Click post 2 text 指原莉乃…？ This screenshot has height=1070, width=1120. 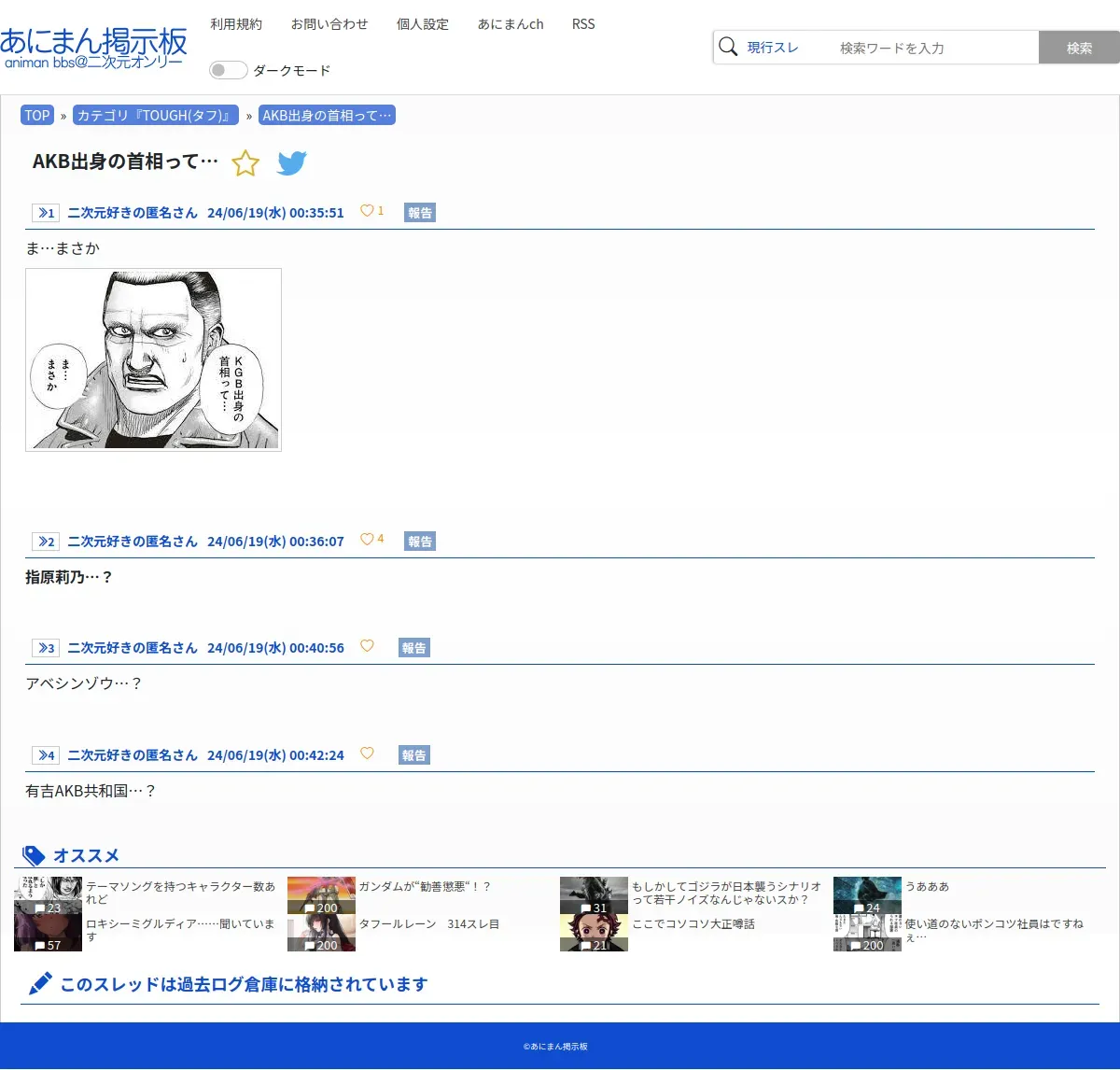[69, 577]
